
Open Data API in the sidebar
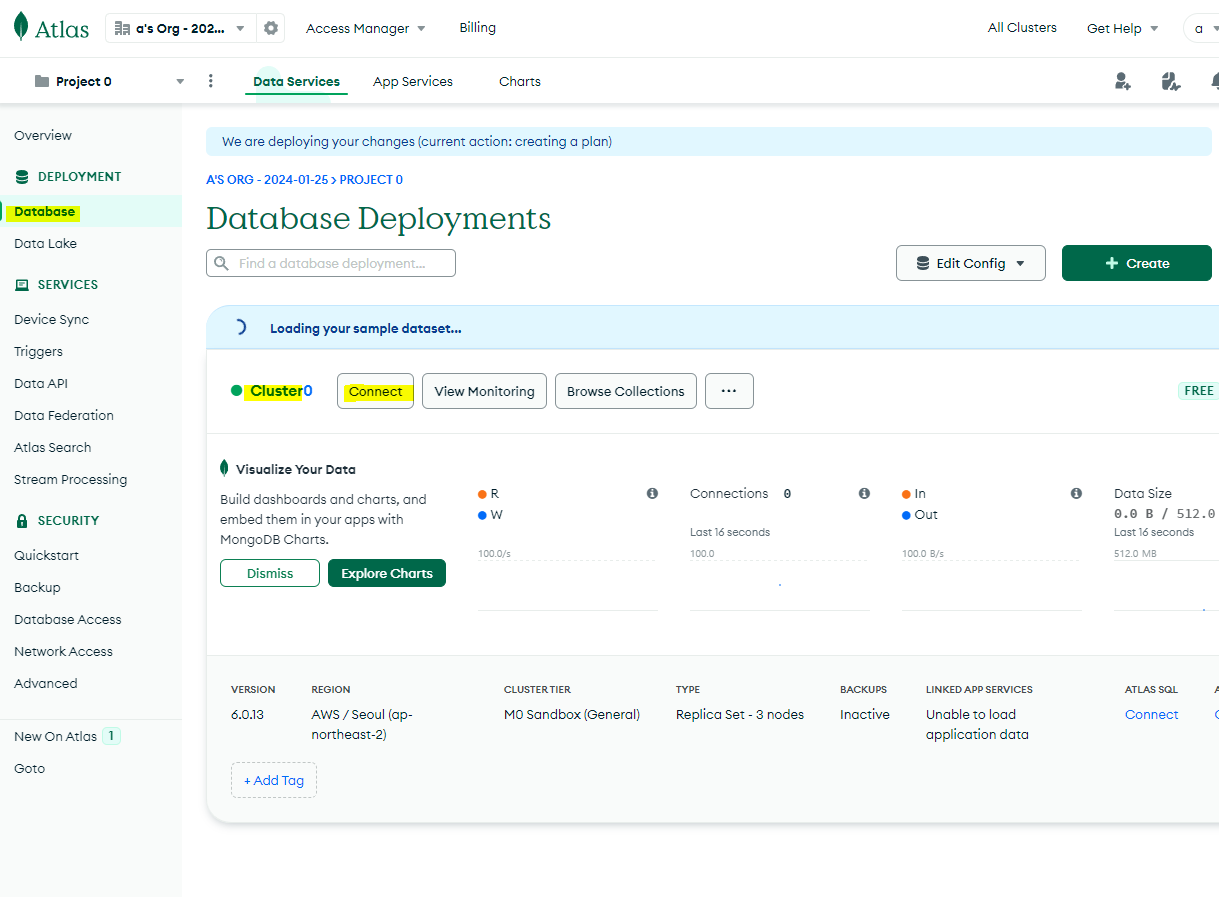click(x=41, y=383)
